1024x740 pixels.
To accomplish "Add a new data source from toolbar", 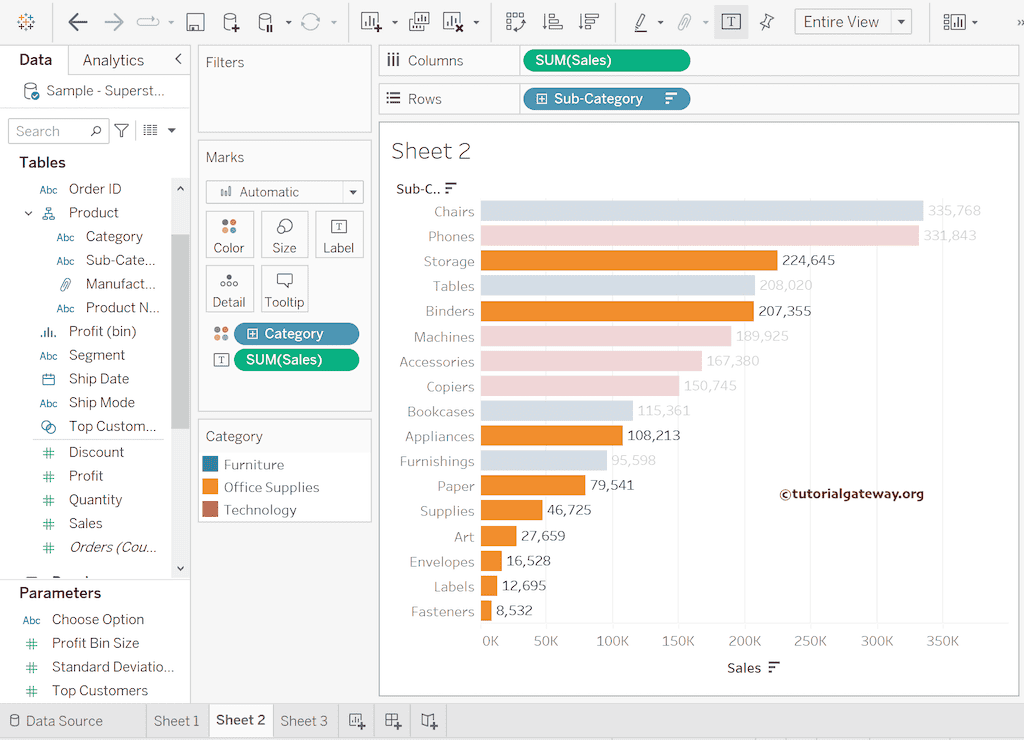I will pyautogui.click(x=231, y=22).
